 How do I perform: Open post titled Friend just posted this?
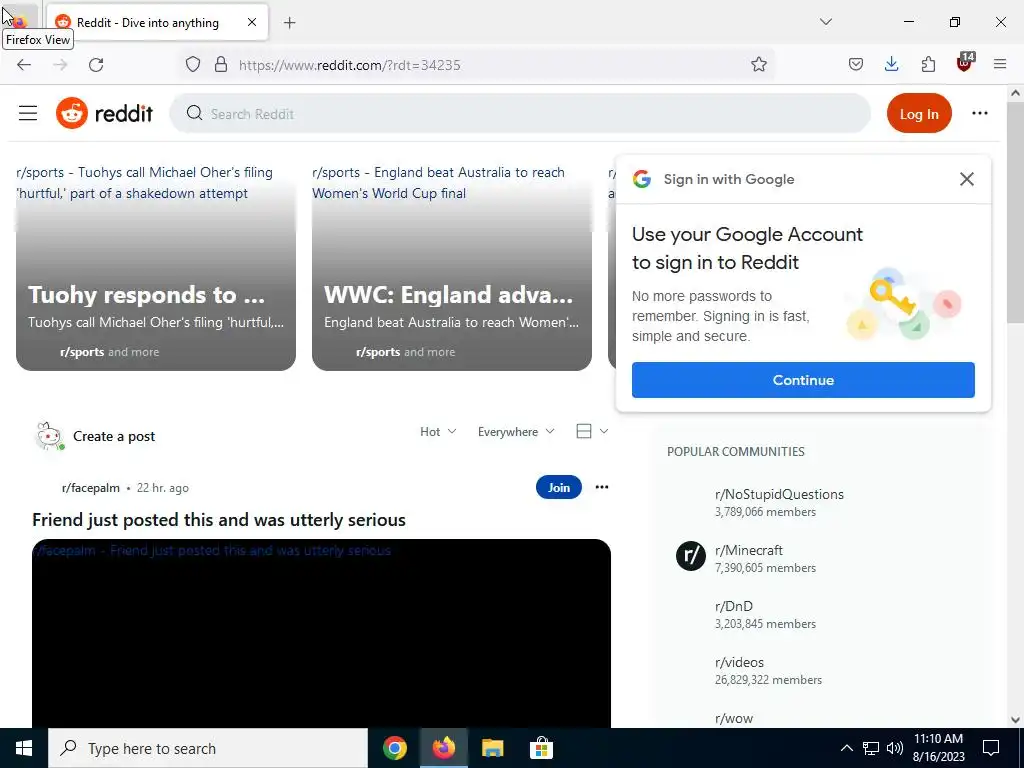pyautogui.click(x=219, y=520)
